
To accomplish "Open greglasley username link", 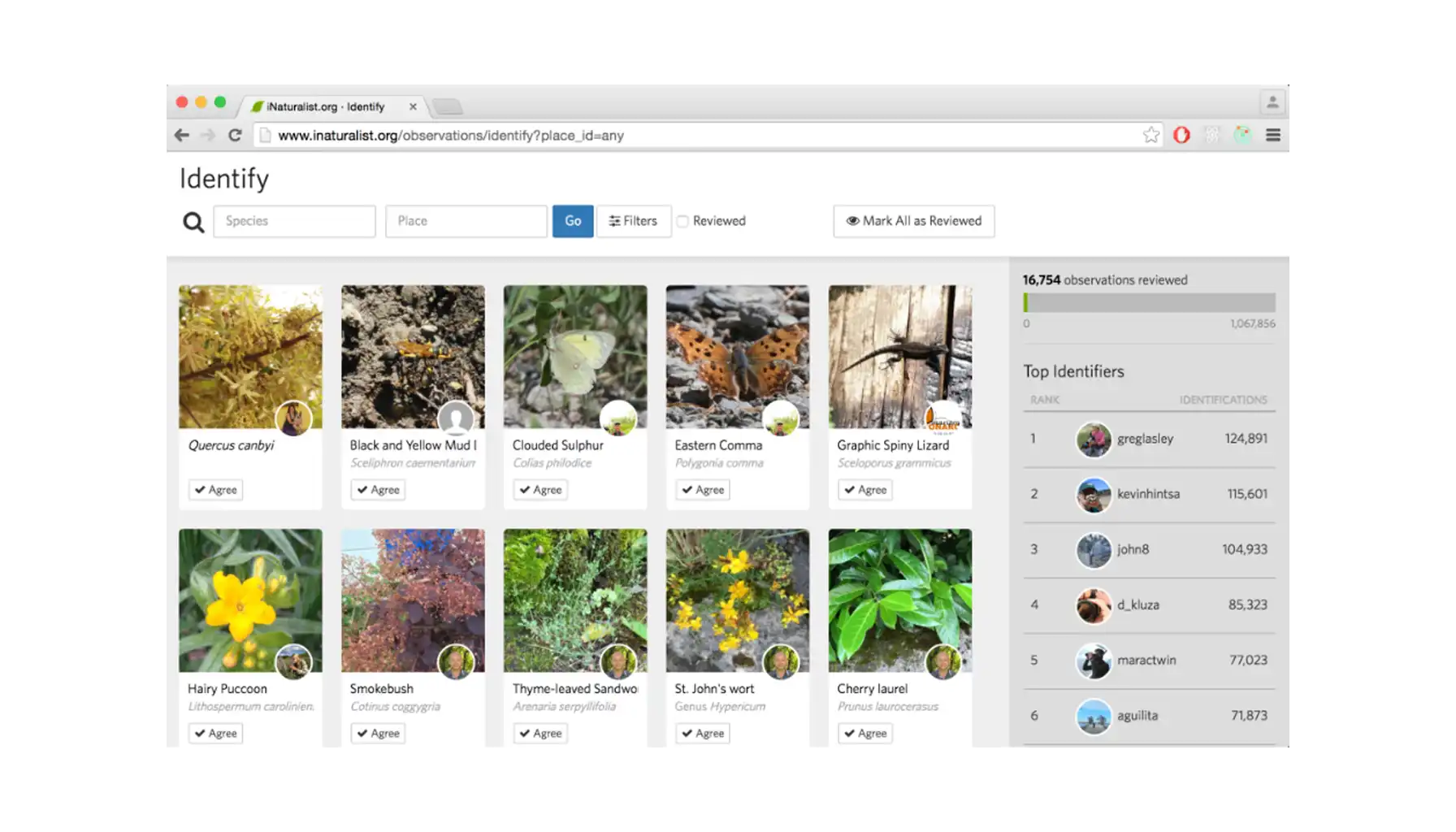I will (x=1145, y=439).
